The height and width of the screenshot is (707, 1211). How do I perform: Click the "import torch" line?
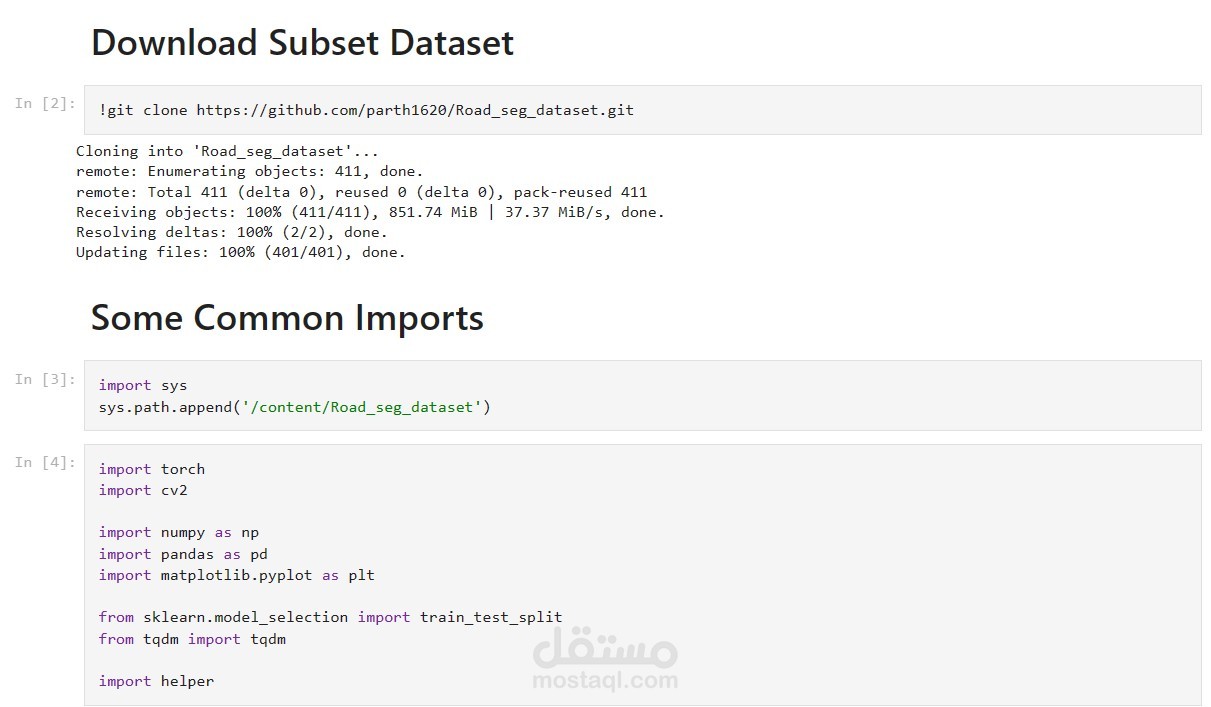coord(151,469)
